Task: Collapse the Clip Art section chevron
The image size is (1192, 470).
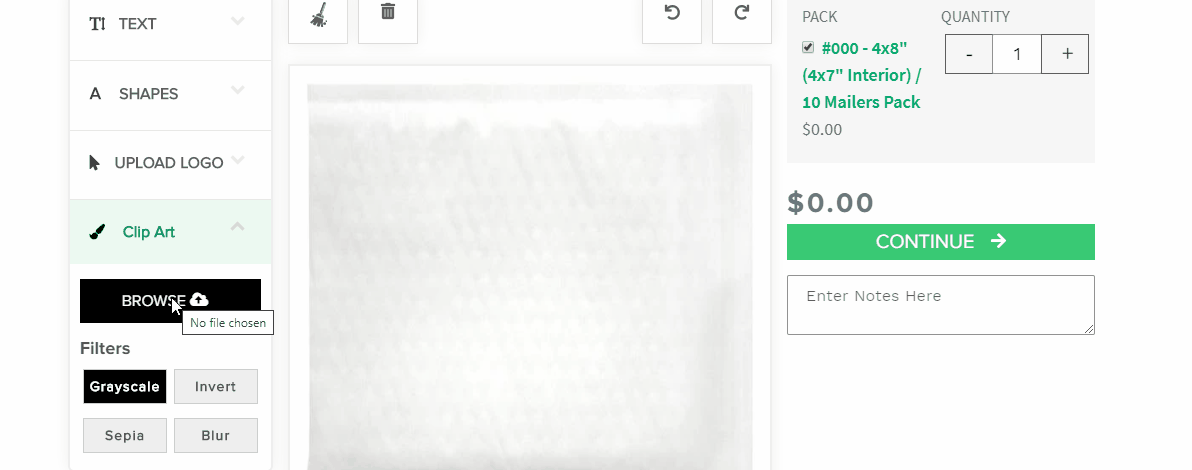Action: tap(238, 226)
